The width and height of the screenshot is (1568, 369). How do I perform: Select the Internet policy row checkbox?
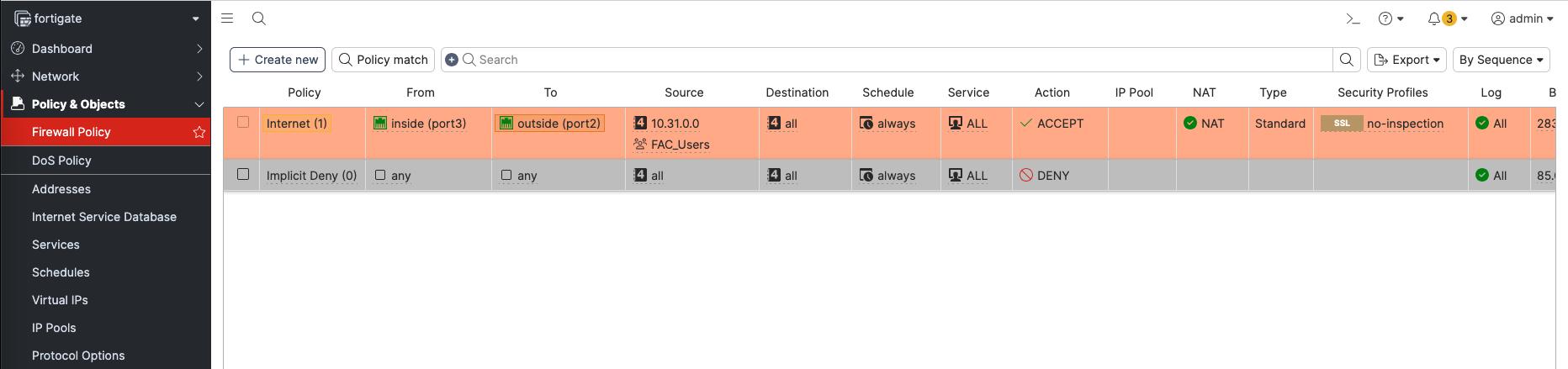tap(243, 123)
